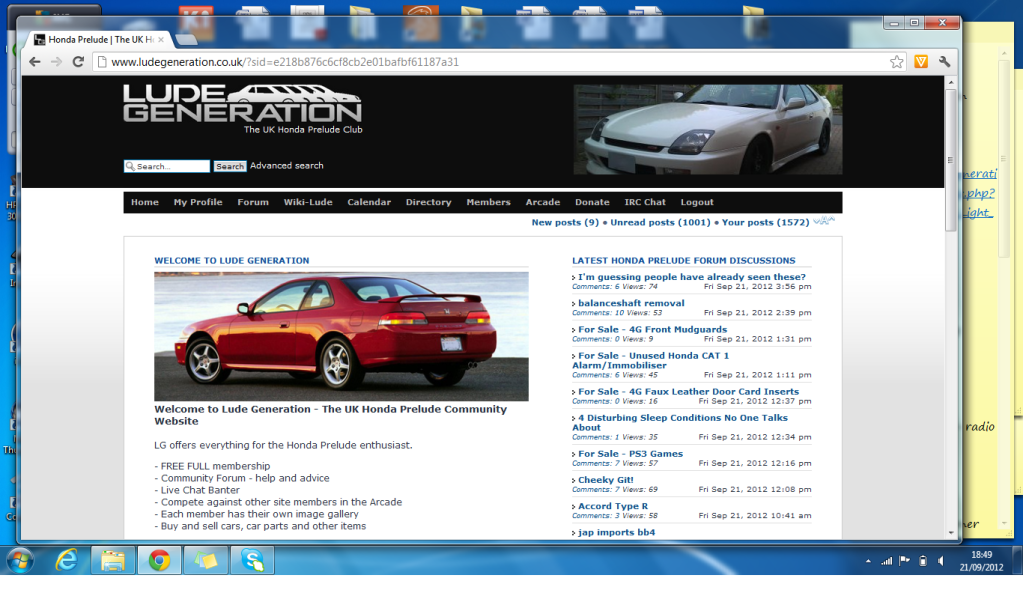Open the balanceshaft removal thread
Image resolution: width=1023 pixels, height=599 pixels.
click(x=631, y=303)
